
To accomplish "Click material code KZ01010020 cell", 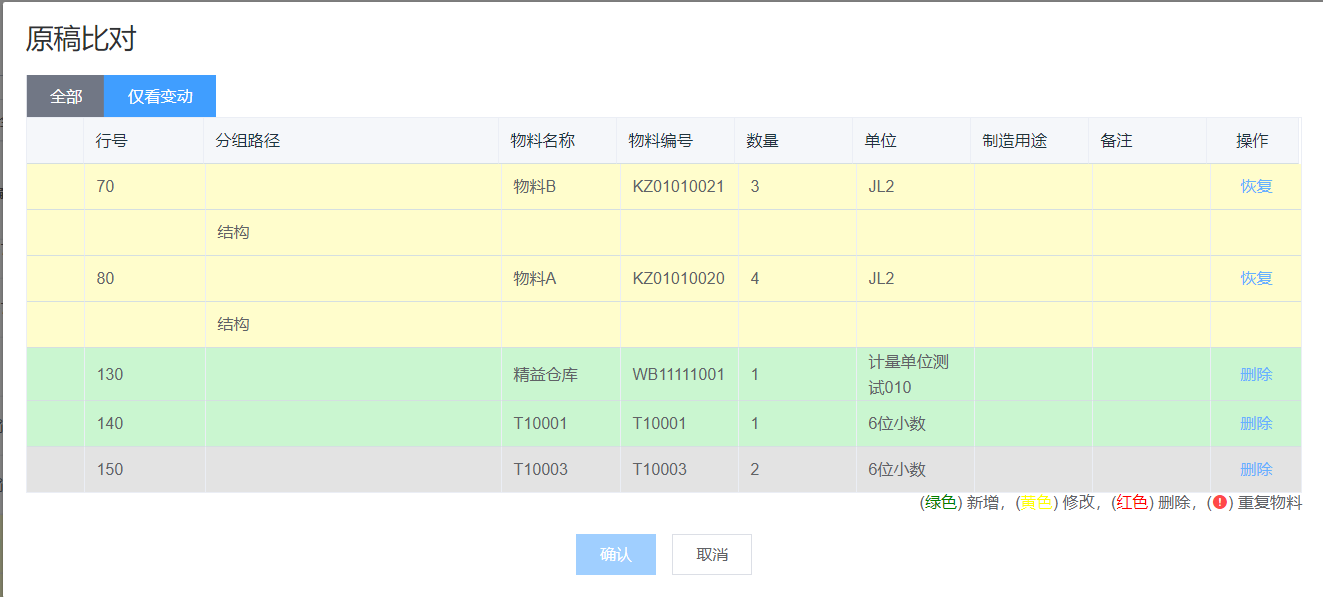I will [x=679, y=278].
